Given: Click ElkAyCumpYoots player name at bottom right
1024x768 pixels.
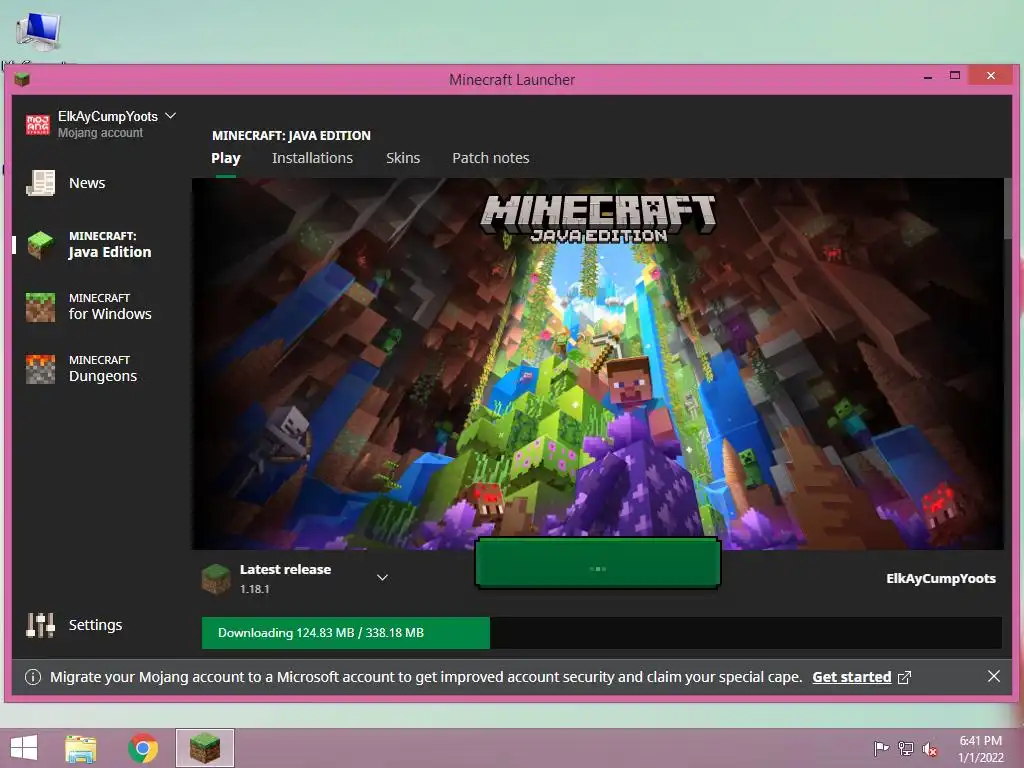Looking at the screenshot, I should click(940, 579).
